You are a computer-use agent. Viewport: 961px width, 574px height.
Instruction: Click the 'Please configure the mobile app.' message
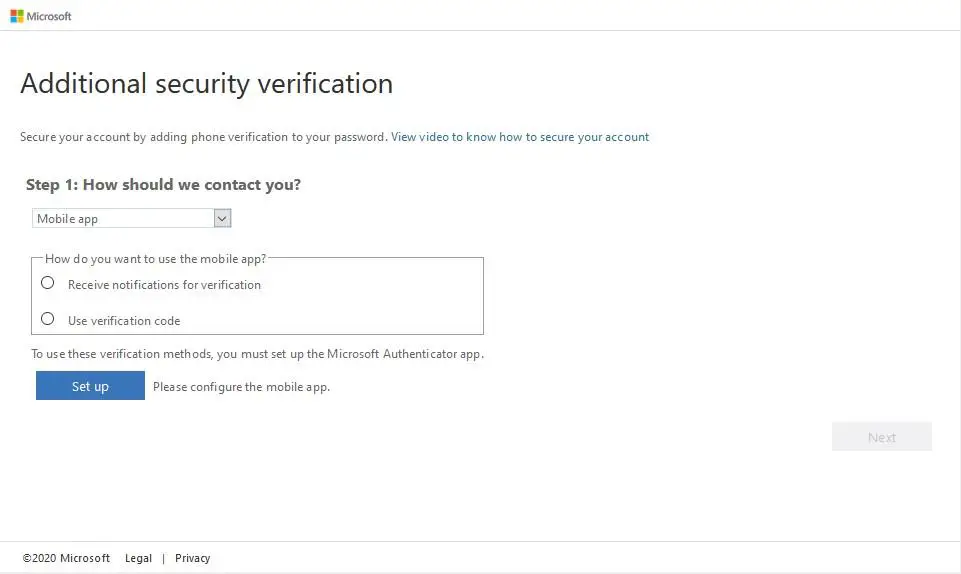point(241,387)
